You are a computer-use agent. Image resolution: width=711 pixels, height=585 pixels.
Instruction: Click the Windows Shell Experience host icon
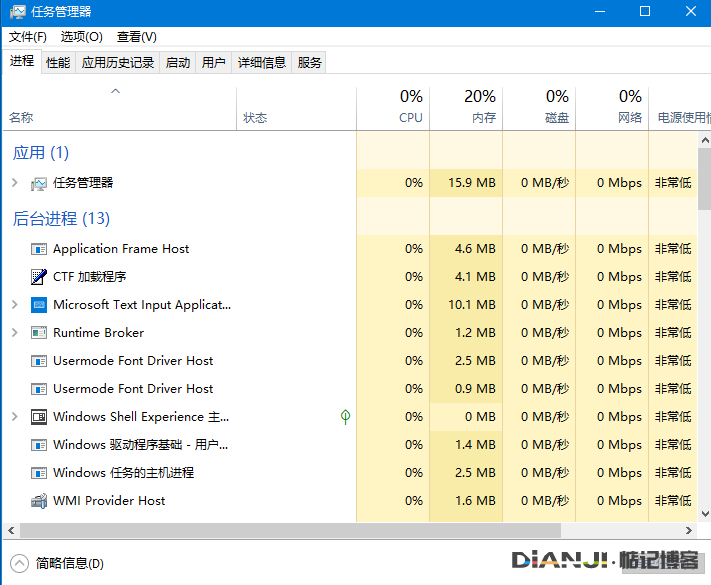39,417
